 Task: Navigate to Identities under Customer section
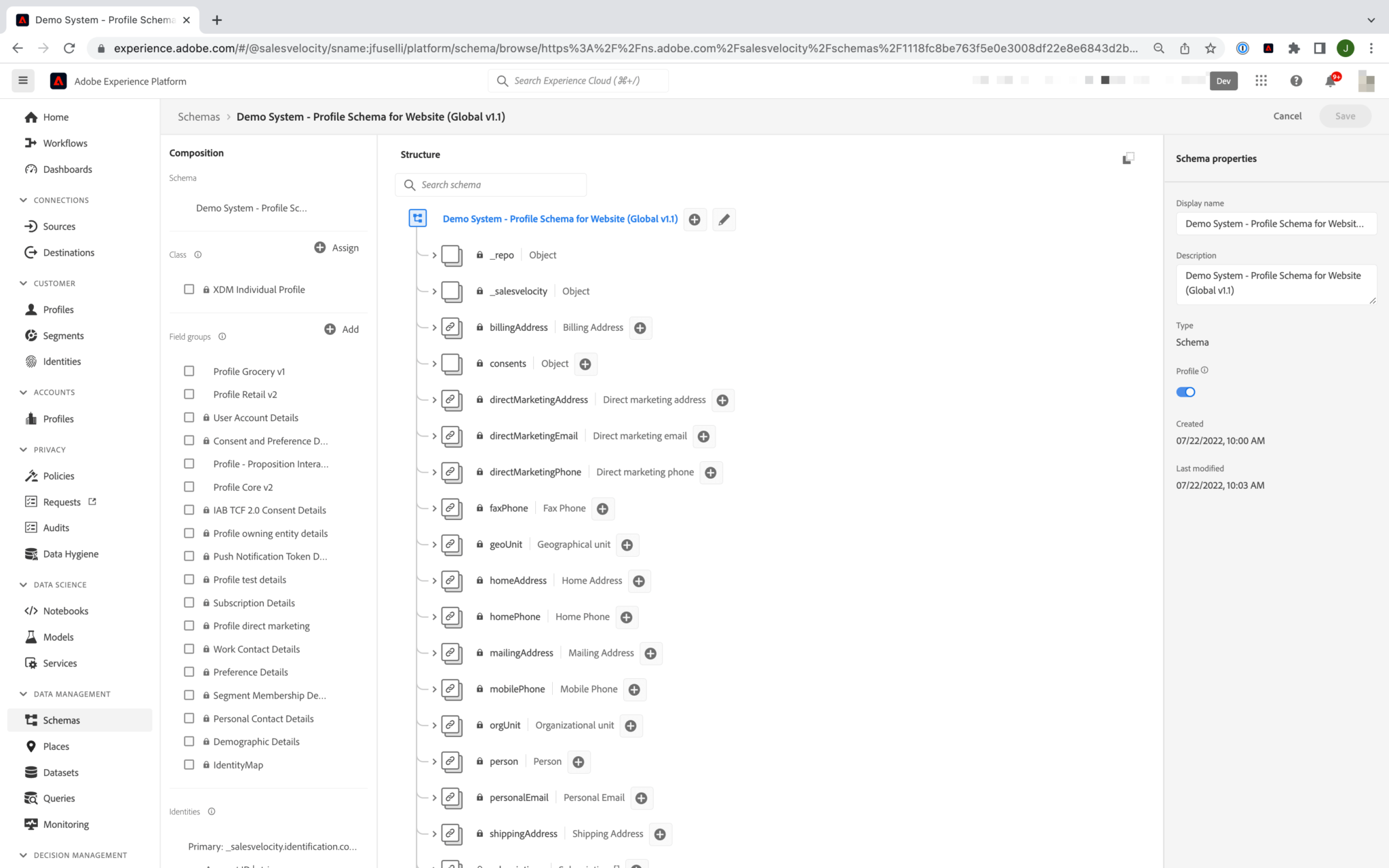pyautogui.click(x=61, y=361)
